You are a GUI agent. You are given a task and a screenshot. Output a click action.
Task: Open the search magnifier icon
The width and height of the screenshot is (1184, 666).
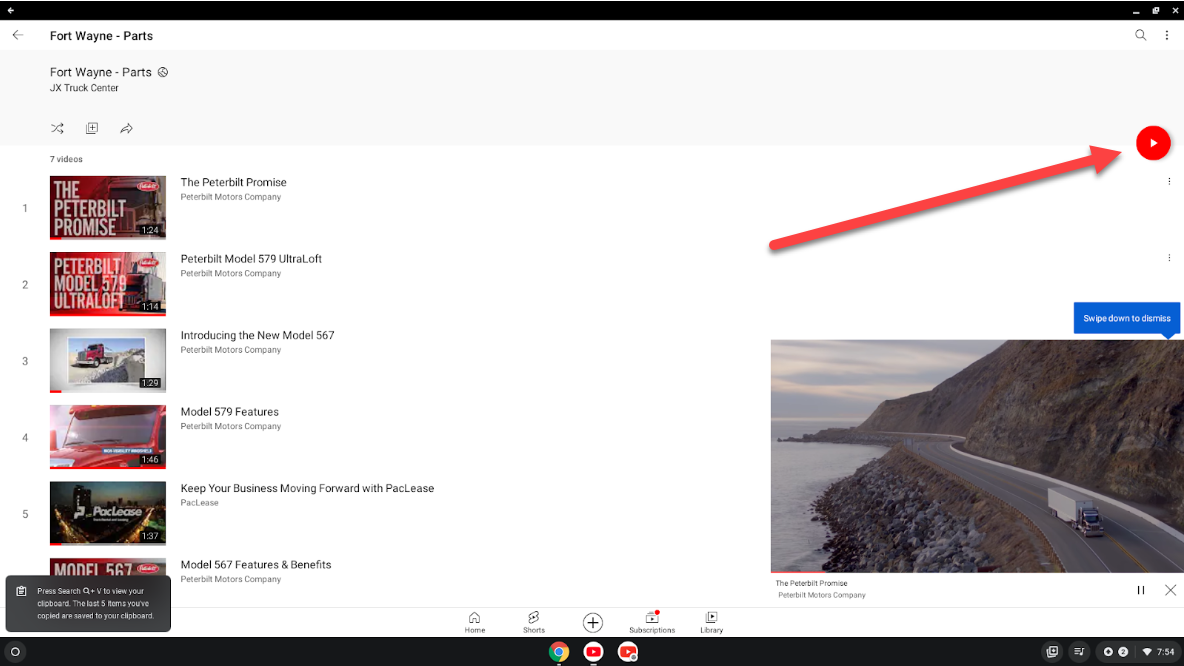(x=1140, y=35)
